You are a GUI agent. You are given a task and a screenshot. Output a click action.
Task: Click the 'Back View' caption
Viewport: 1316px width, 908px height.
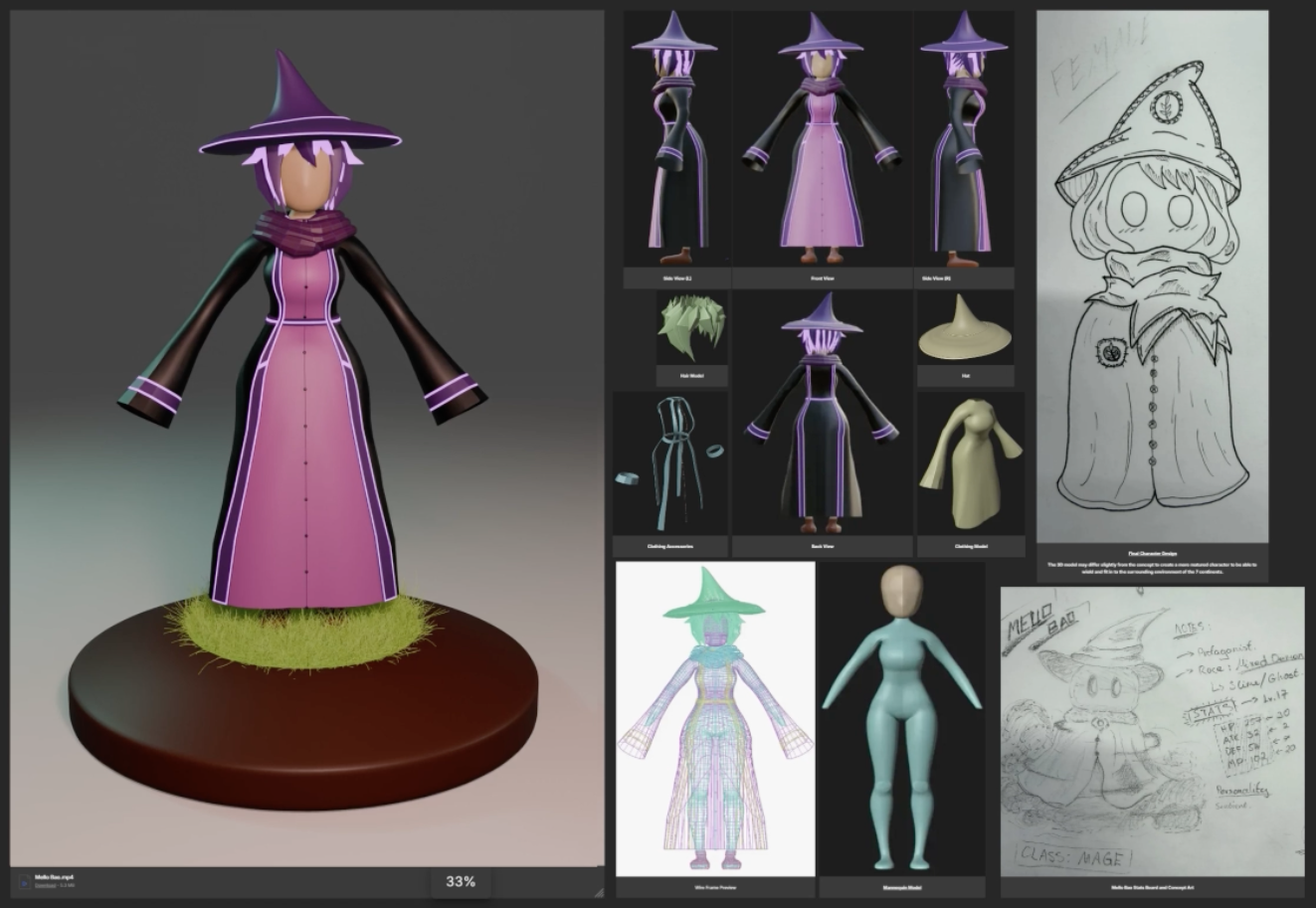click(822, 546)
